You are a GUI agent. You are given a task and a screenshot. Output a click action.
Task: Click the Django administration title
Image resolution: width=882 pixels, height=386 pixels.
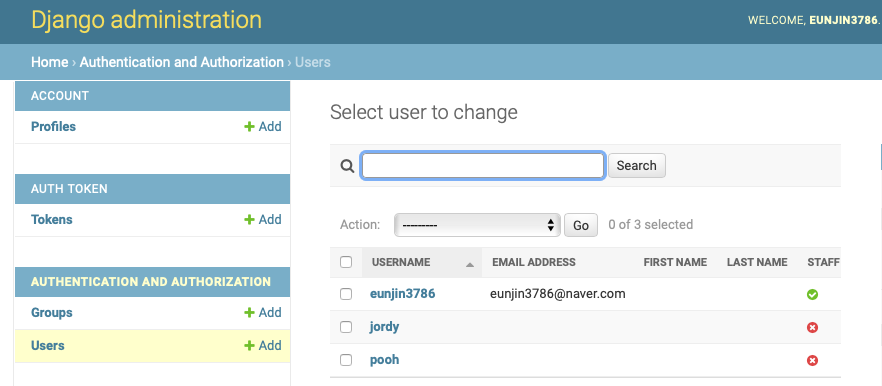[x=146, y=20]
